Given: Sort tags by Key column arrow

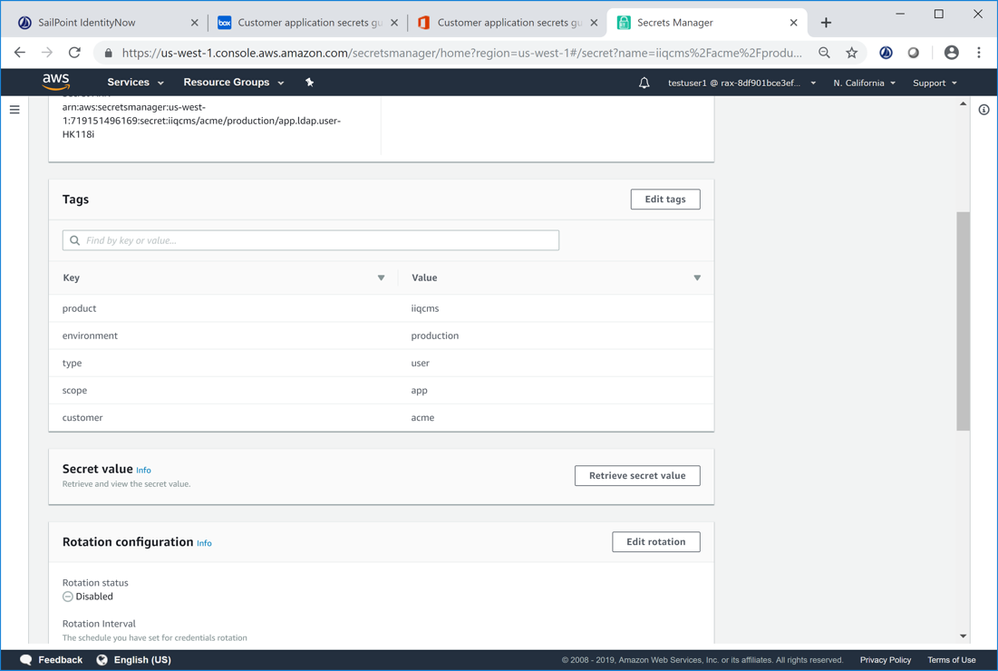Looking at the screenshot, I should pyautogui.click(x=381, y=278).
